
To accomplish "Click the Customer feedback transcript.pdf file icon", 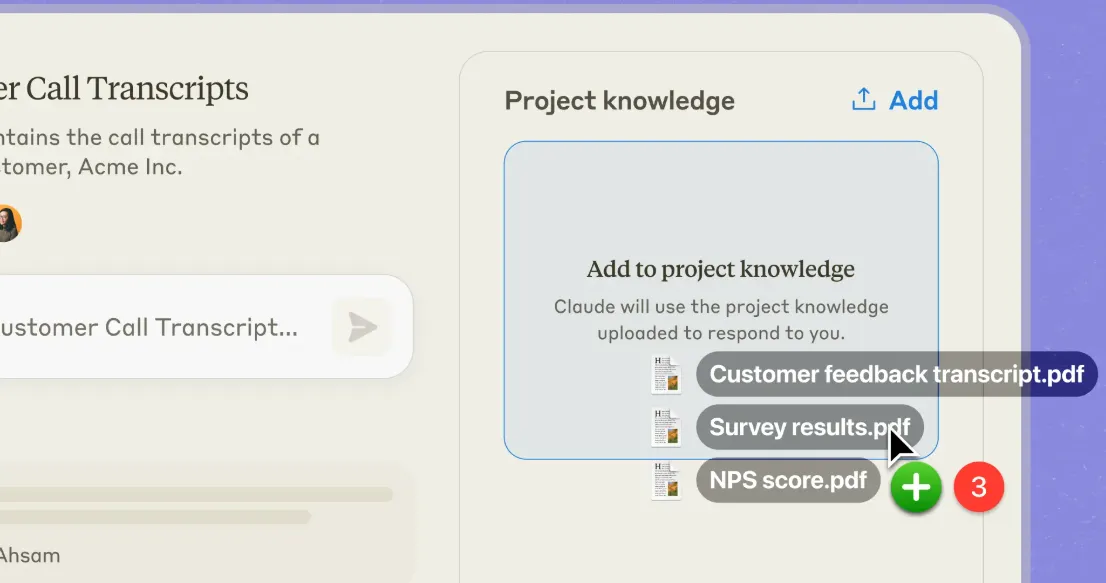I will point(666,374).
